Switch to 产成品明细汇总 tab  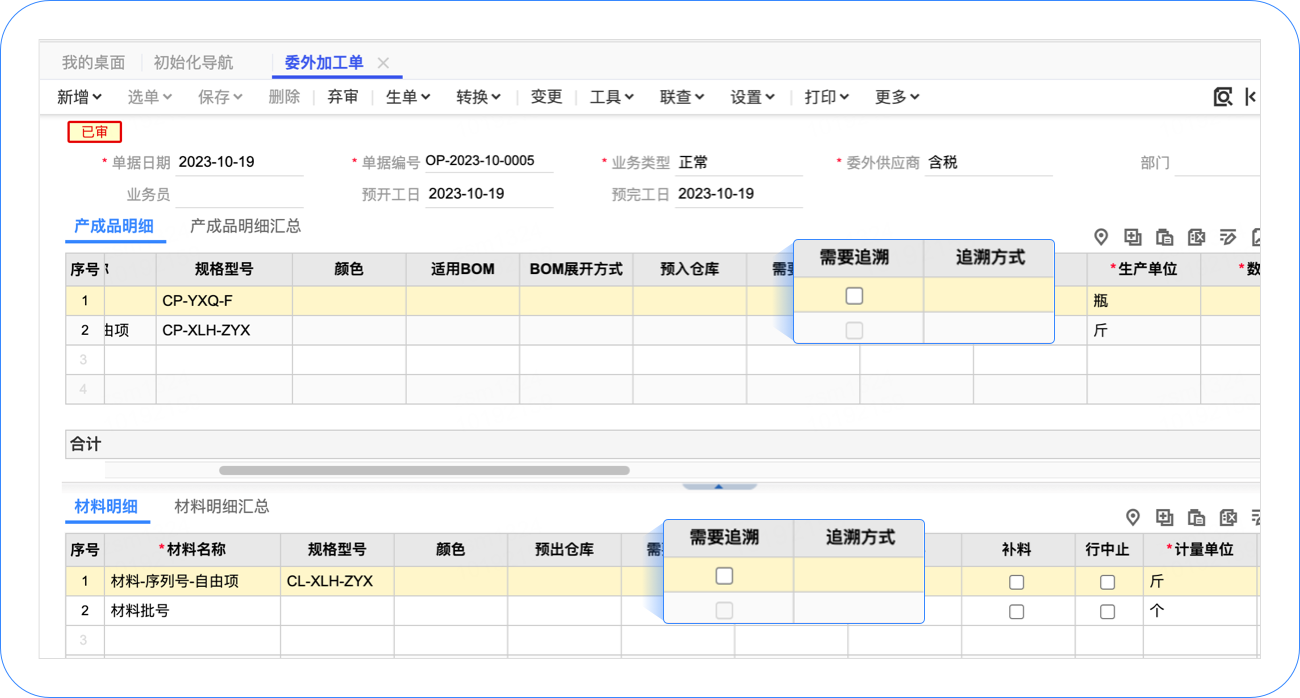(x=245, y=226)
